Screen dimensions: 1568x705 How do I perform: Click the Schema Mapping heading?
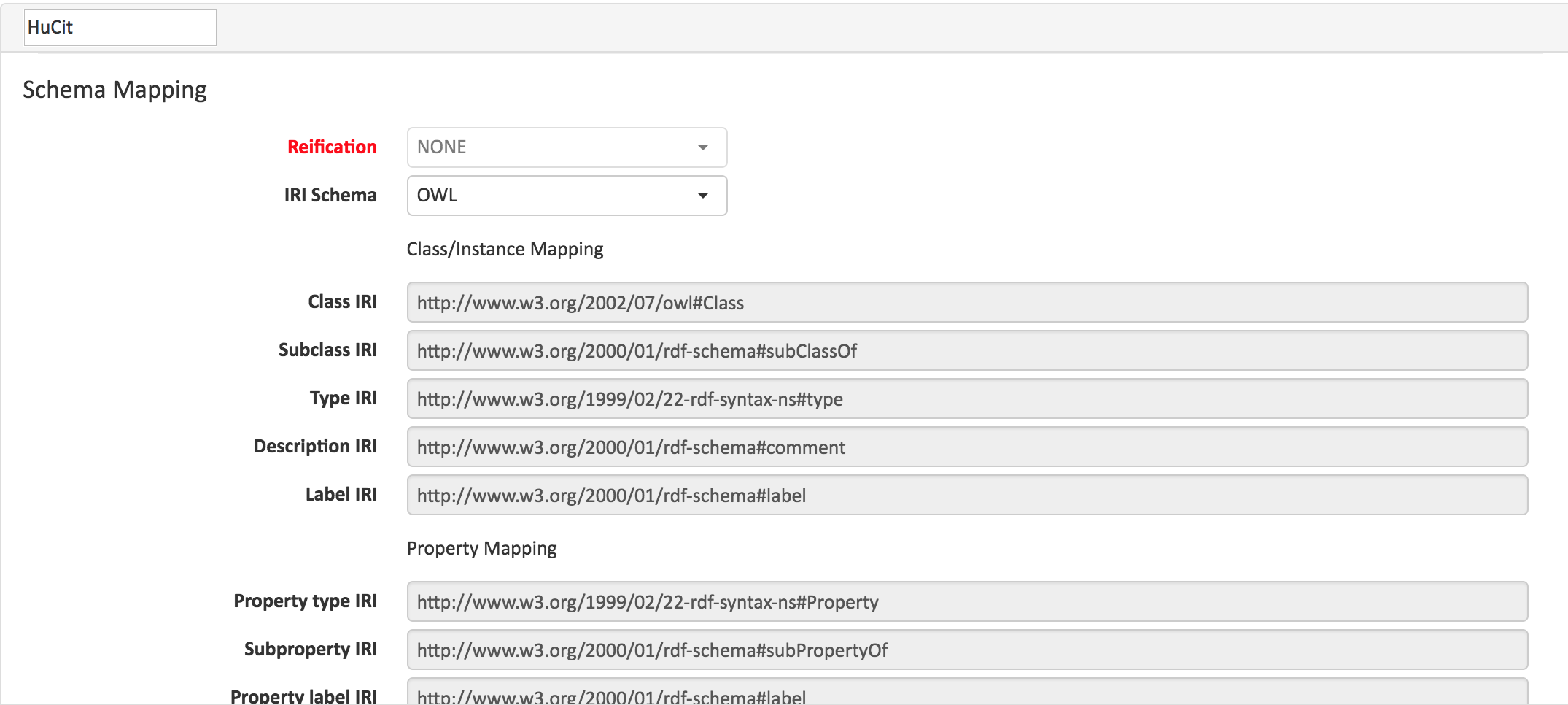[x=114, y=89]
